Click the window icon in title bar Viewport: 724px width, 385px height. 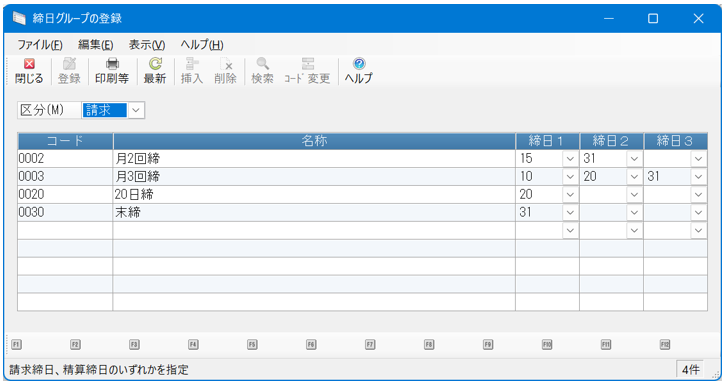(19, 18)
